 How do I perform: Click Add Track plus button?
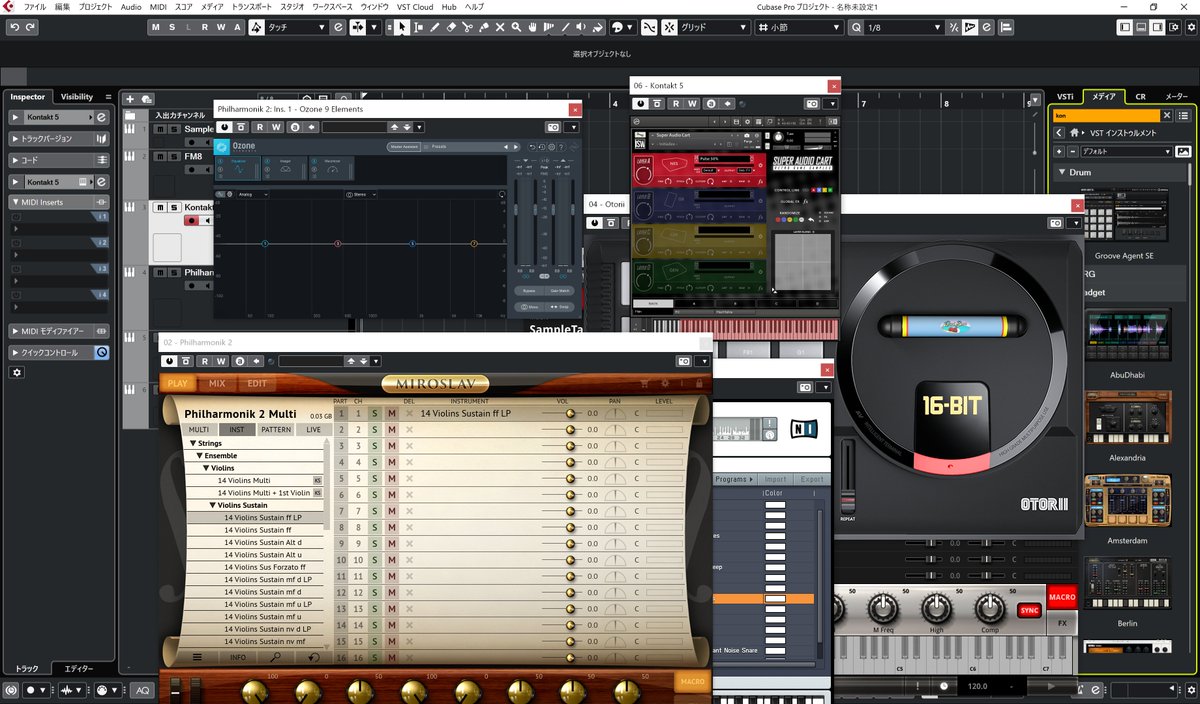point(130,98)
